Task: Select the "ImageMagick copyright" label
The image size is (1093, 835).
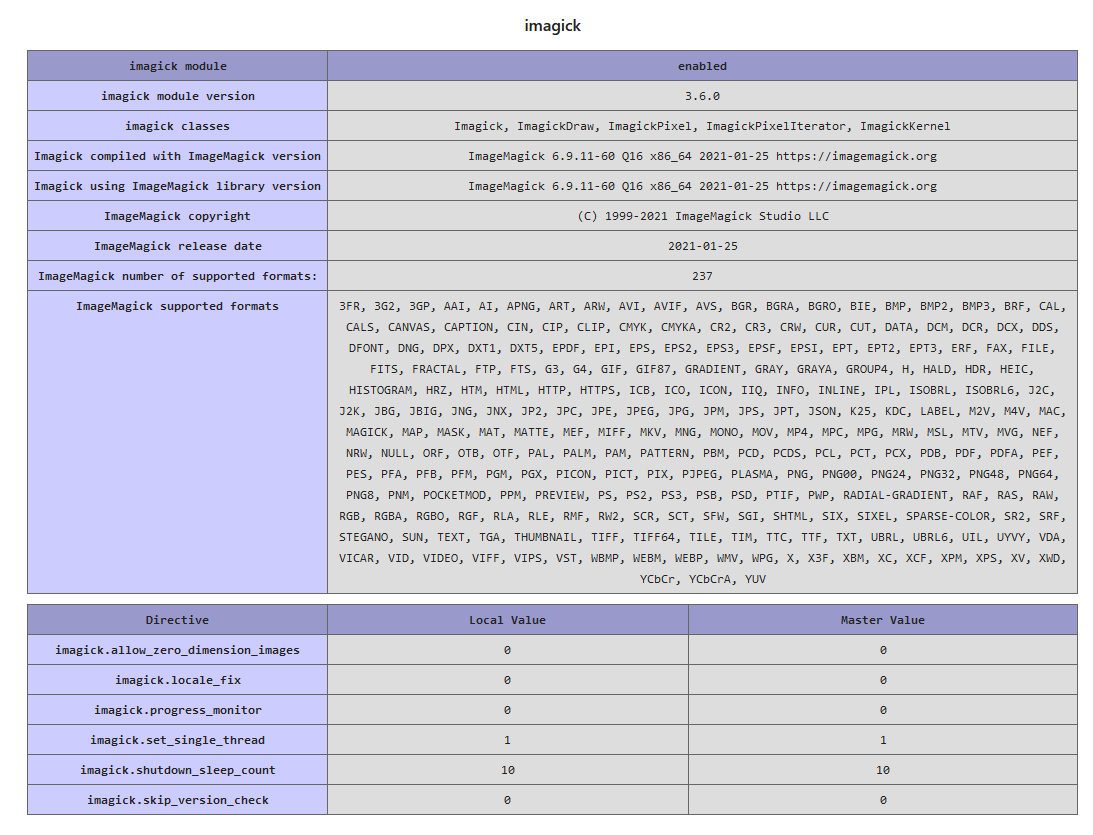Action: (177, 215)
